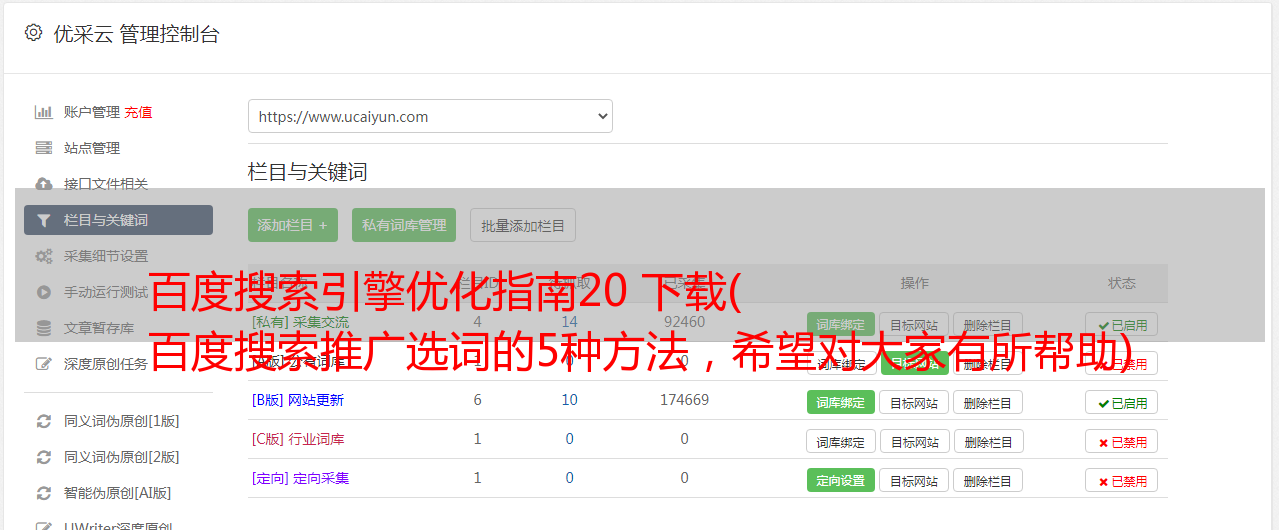Toggle 已禁用 status for 行业词库 row
1279x530 pixels.
[x=1122, y=441]
